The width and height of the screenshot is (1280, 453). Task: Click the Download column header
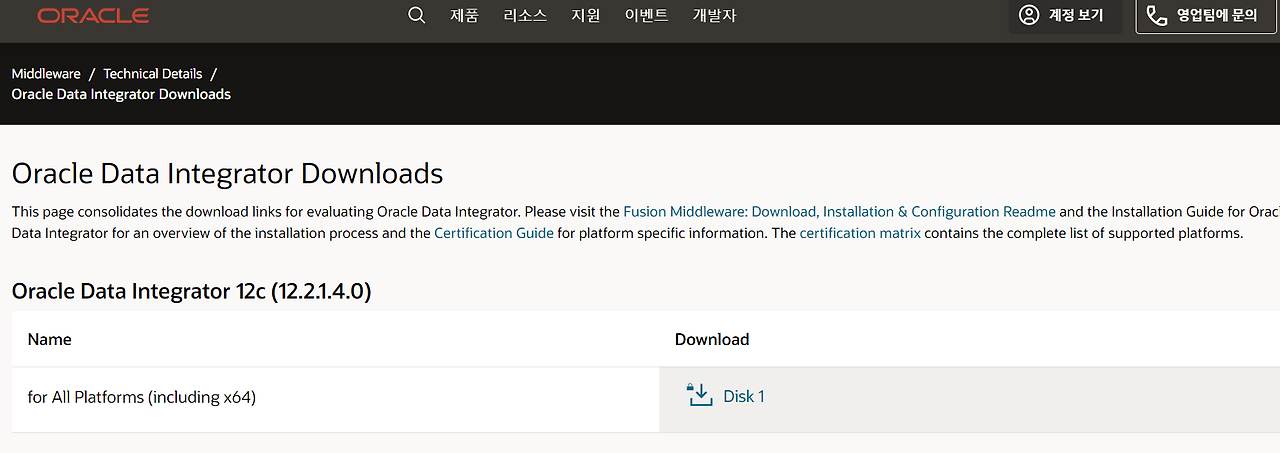click(712, 339)
